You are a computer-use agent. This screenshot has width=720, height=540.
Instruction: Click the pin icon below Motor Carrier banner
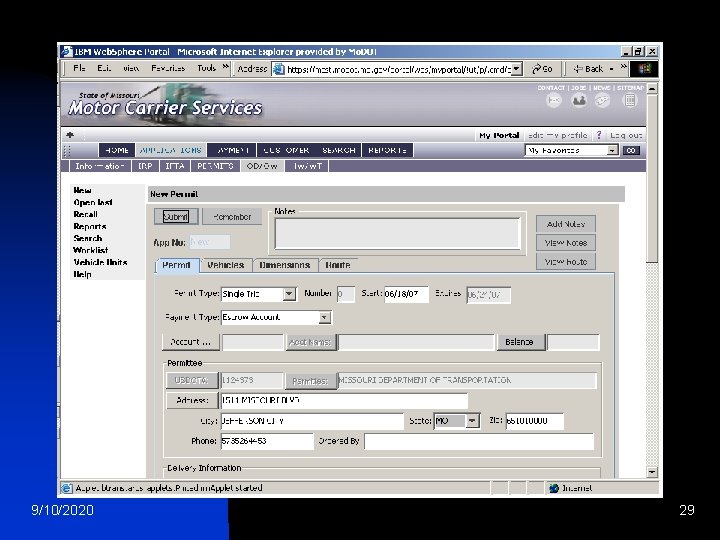pos(70,135)
